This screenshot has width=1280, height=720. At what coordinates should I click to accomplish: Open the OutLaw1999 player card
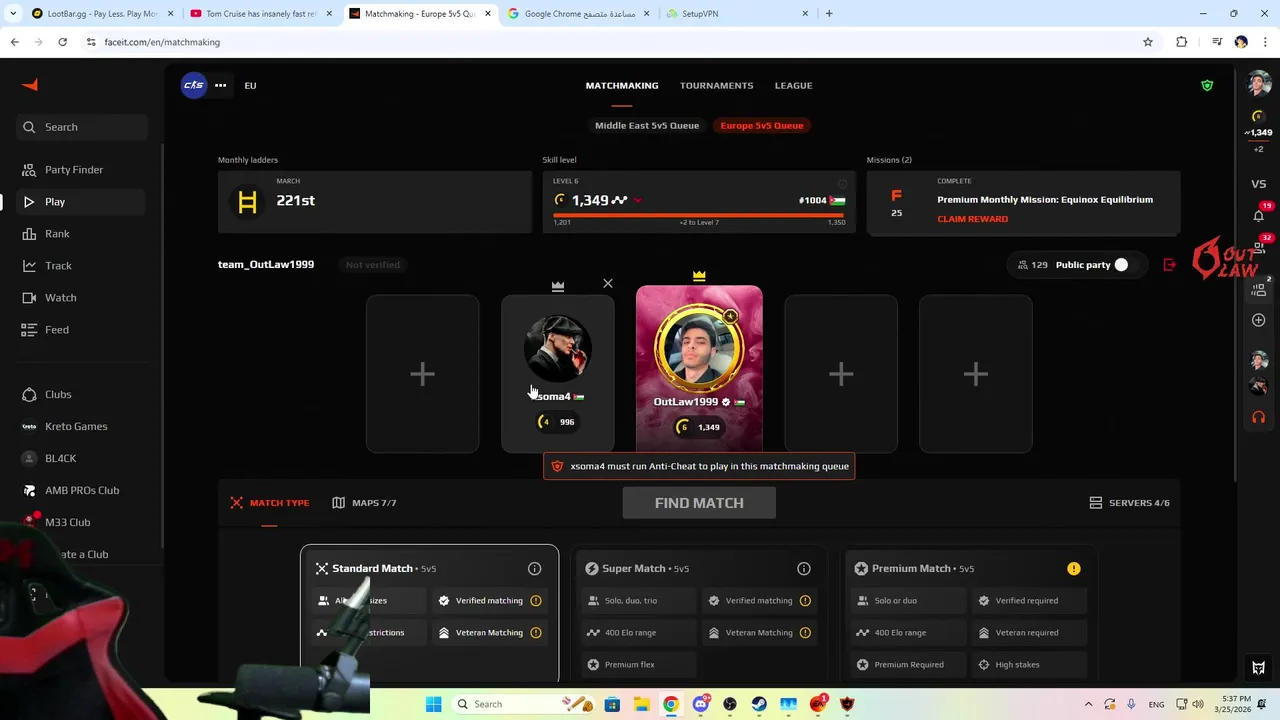point(699,369)
